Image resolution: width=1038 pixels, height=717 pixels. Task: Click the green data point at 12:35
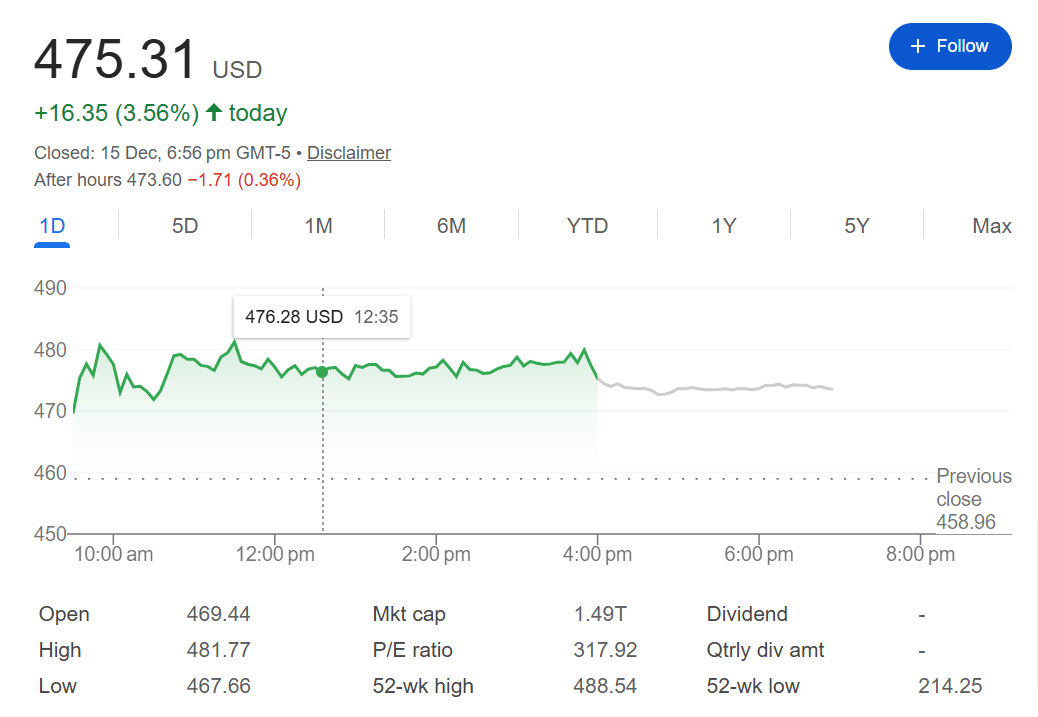[x=322, y=372]
